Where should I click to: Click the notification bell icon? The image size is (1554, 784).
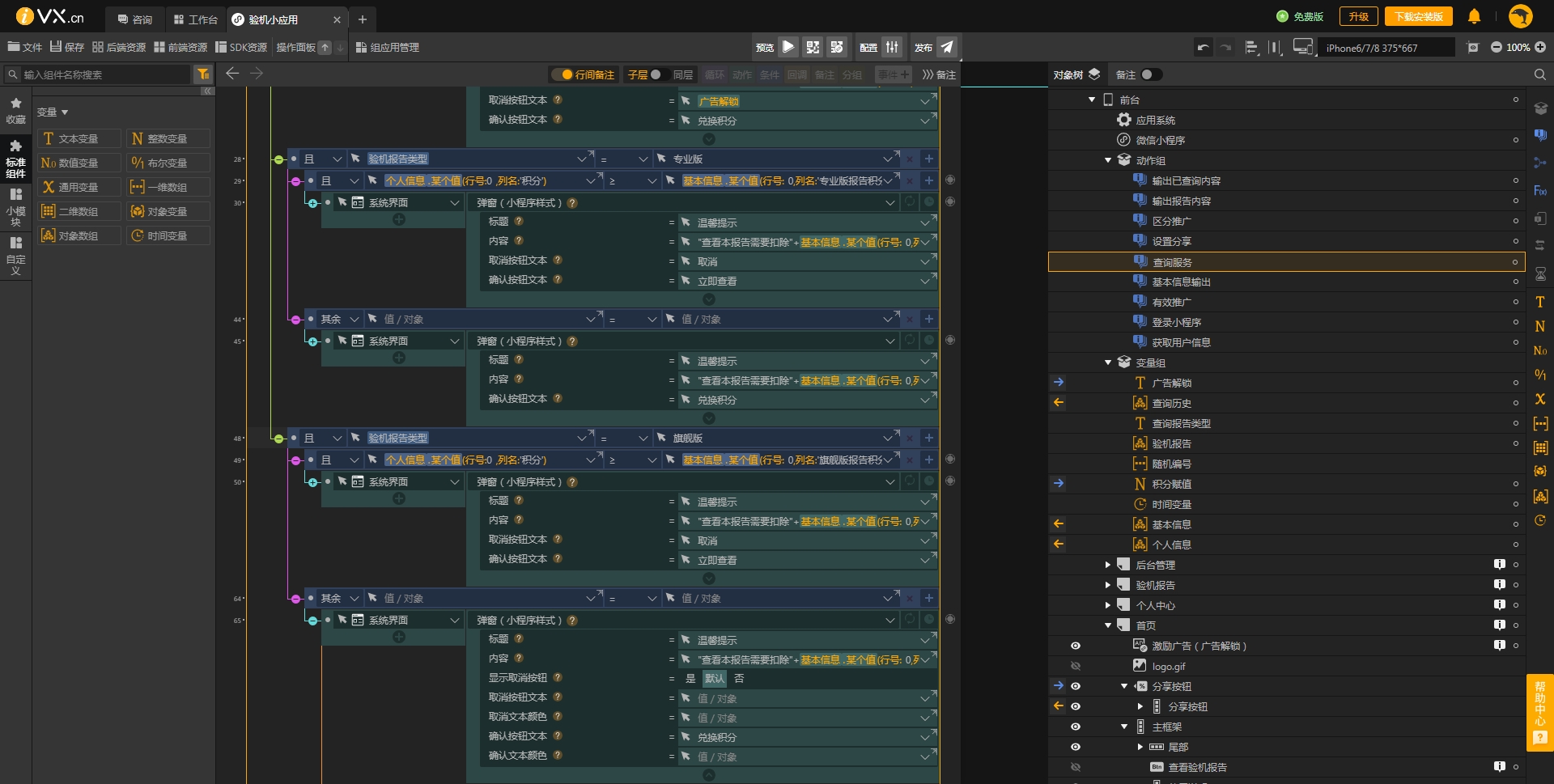[x=1474, y=16]
